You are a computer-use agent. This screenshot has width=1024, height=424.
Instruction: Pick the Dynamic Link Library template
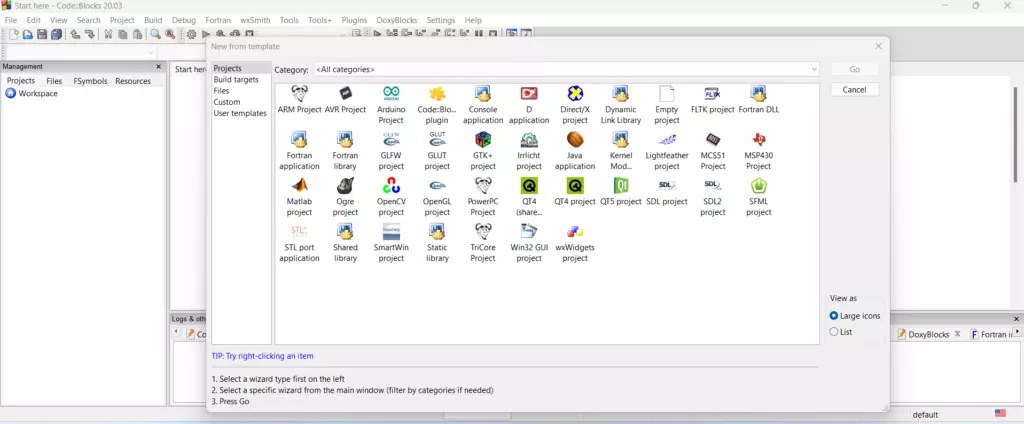point(621,105)
